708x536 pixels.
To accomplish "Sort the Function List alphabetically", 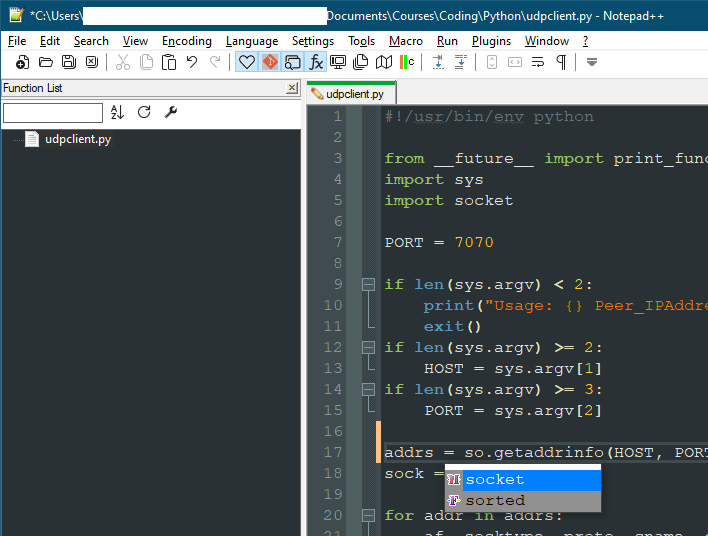I will click(x=117, y=112).
